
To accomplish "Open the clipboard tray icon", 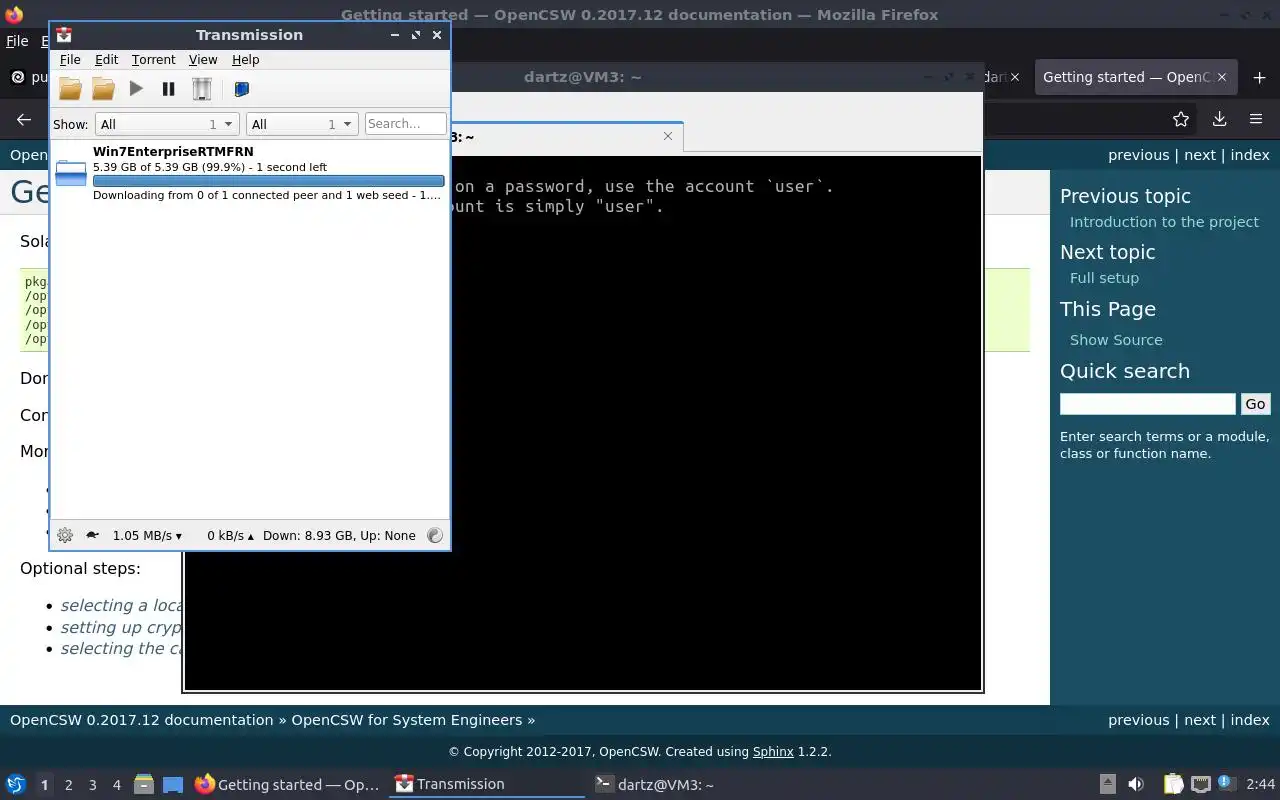I will tap(1174, 785).
